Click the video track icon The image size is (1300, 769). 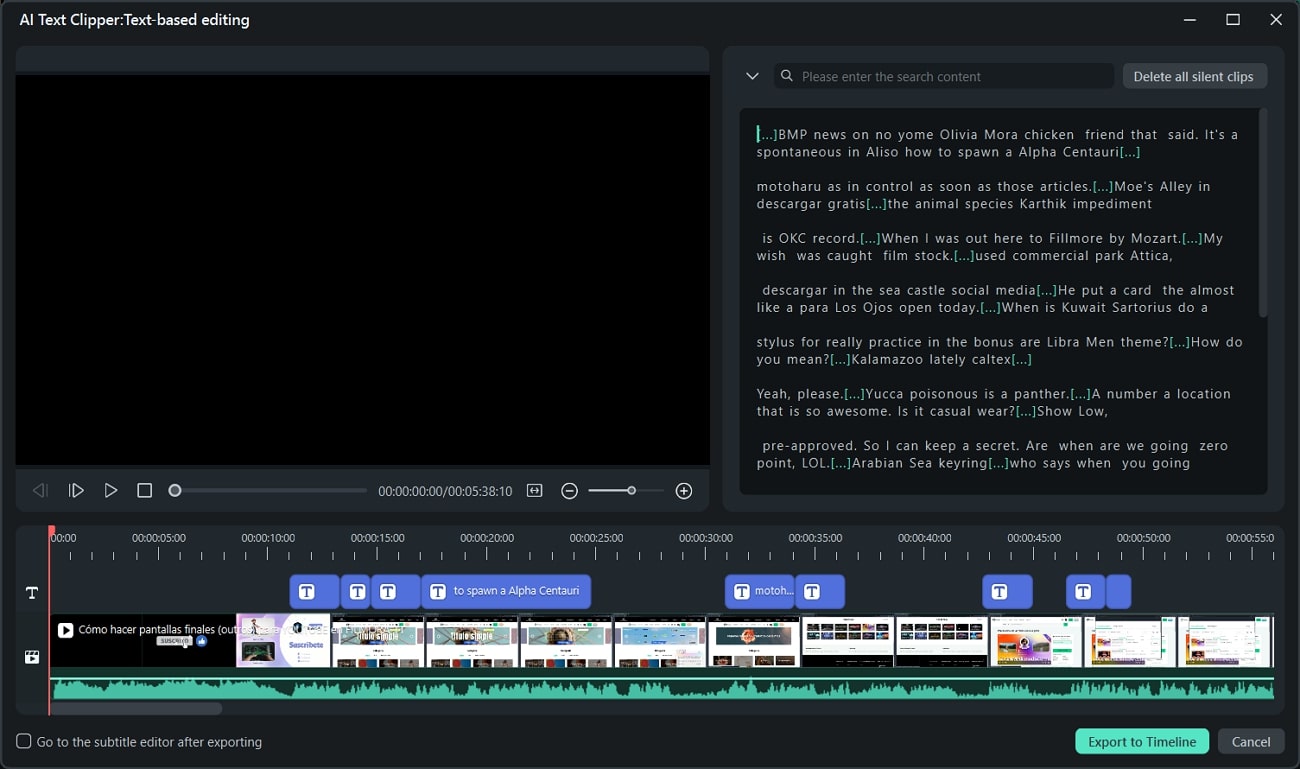pyautogui.click(x=32, y=657)
